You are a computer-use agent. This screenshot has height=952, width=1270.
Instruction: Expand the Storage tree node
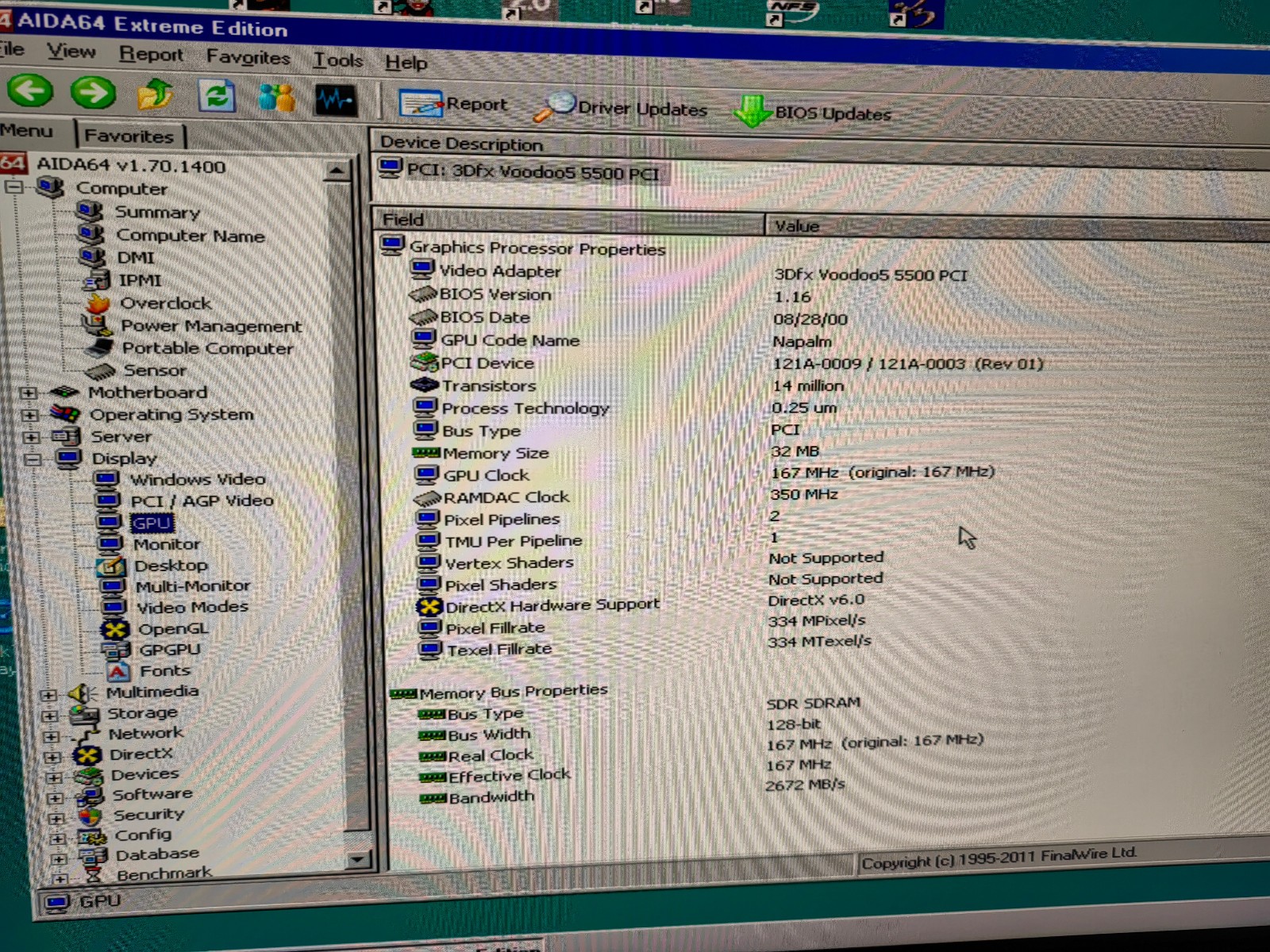point(49,716)
